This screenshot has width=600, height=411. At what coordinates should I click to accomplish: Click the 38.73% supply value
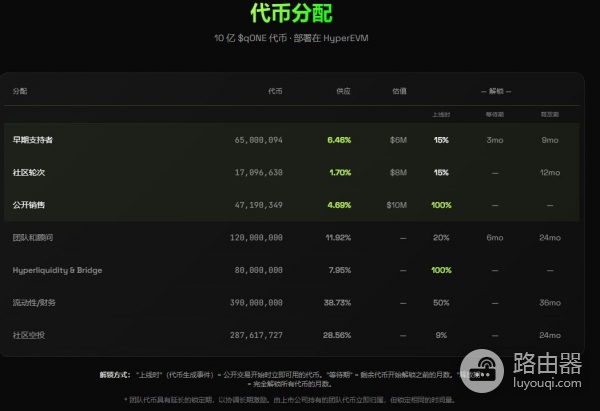[338, 303]
